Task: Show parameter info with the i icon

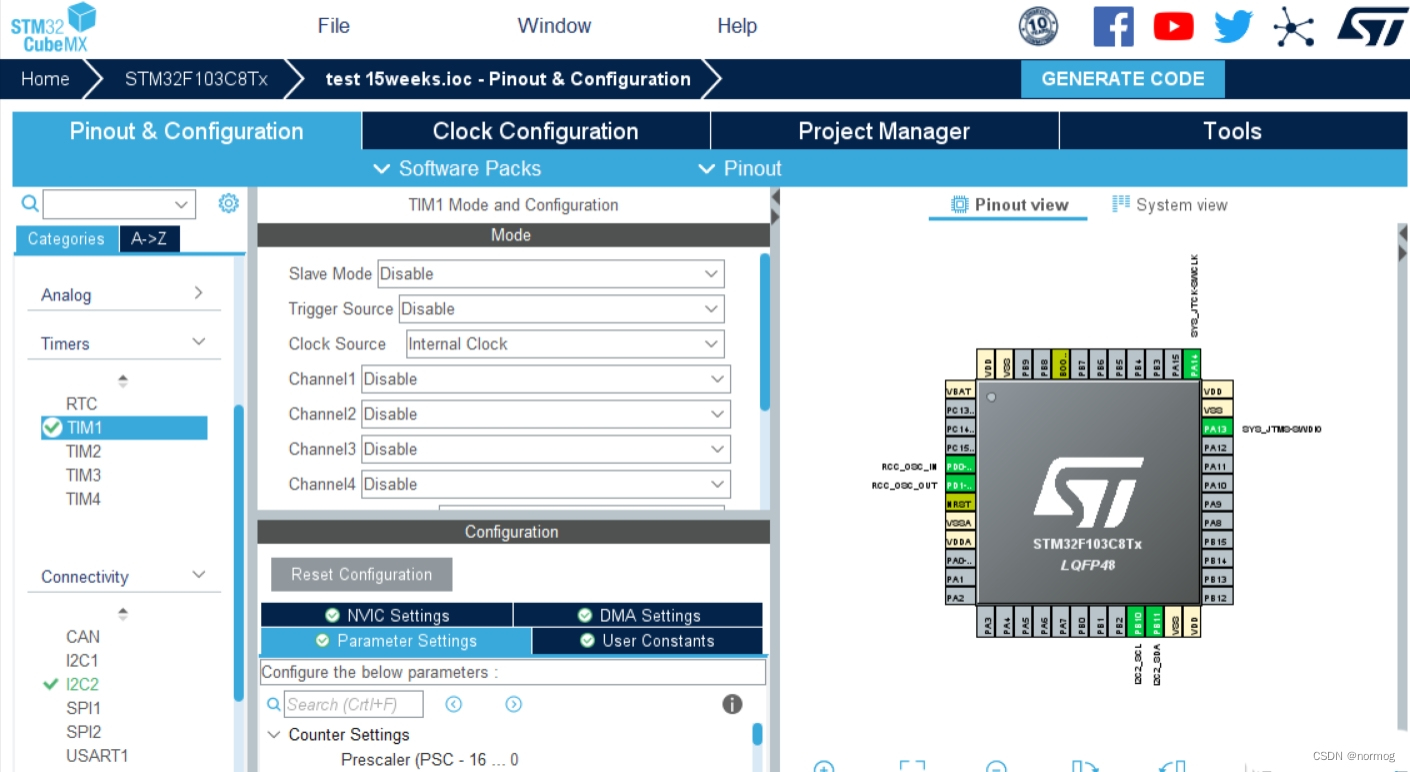Action: 732,704
